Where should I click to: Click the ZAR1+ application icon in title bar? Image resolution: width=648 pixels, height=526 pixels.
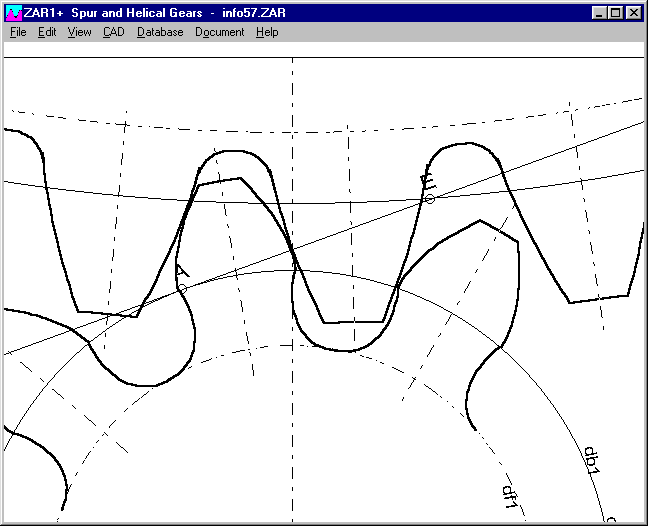14,13
